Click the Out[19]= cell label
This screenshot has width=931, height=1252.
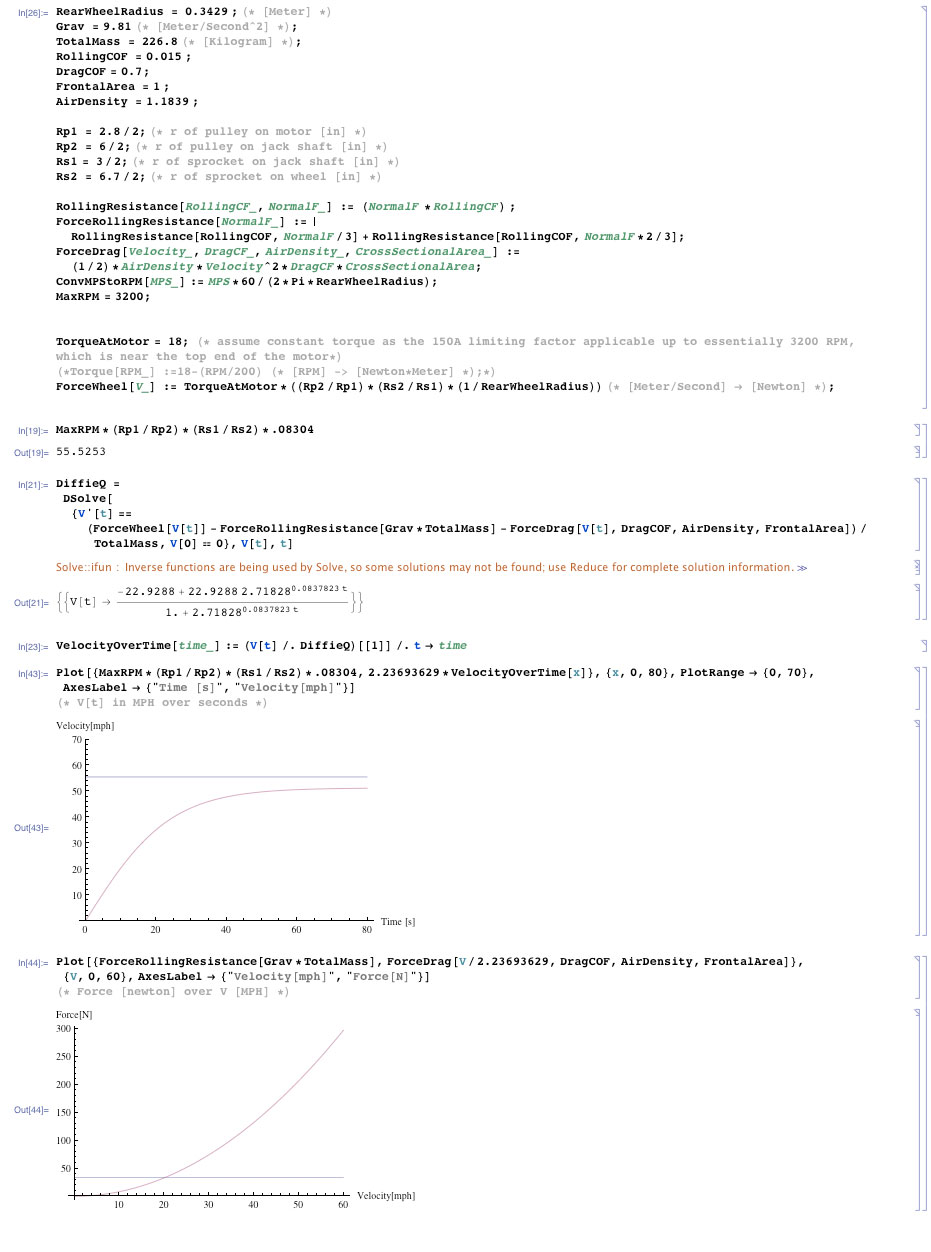32,453
